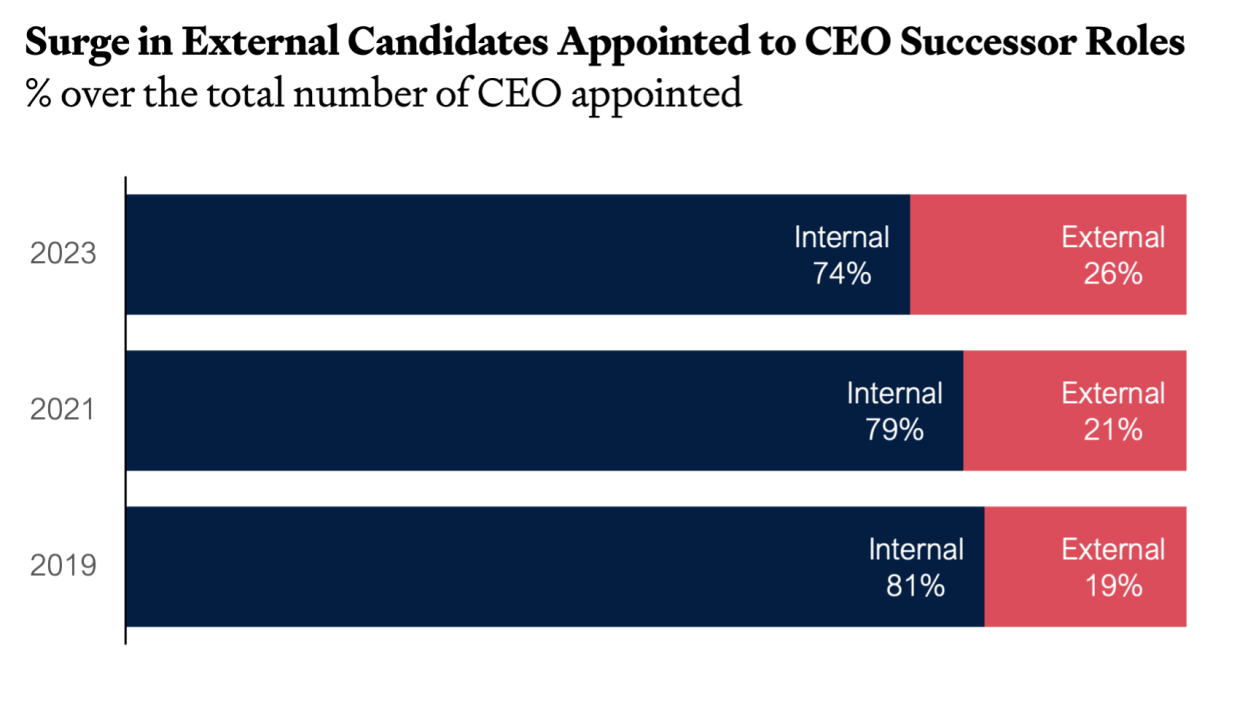Select the 'Internal 81%' data label
This screenshot has width=1256, height=705.
(x=915, y=568)
